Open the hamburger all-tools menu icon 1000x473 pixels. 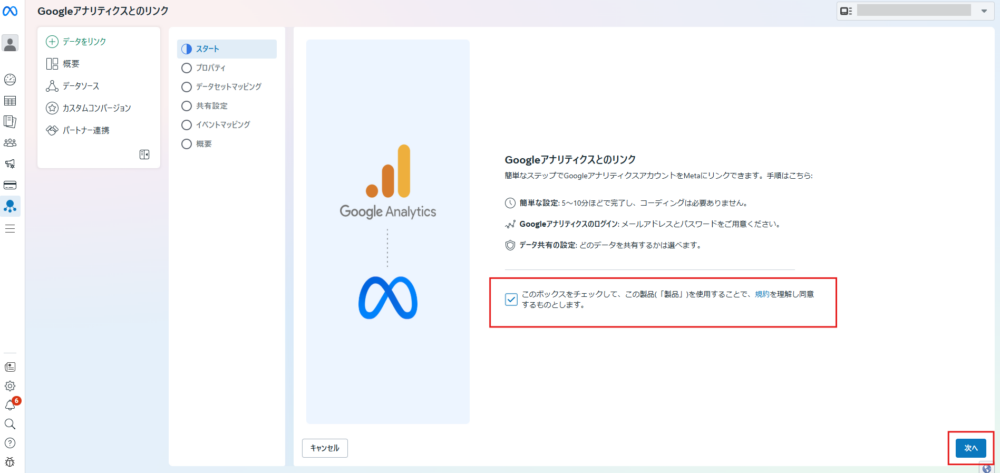pos(10,228)
